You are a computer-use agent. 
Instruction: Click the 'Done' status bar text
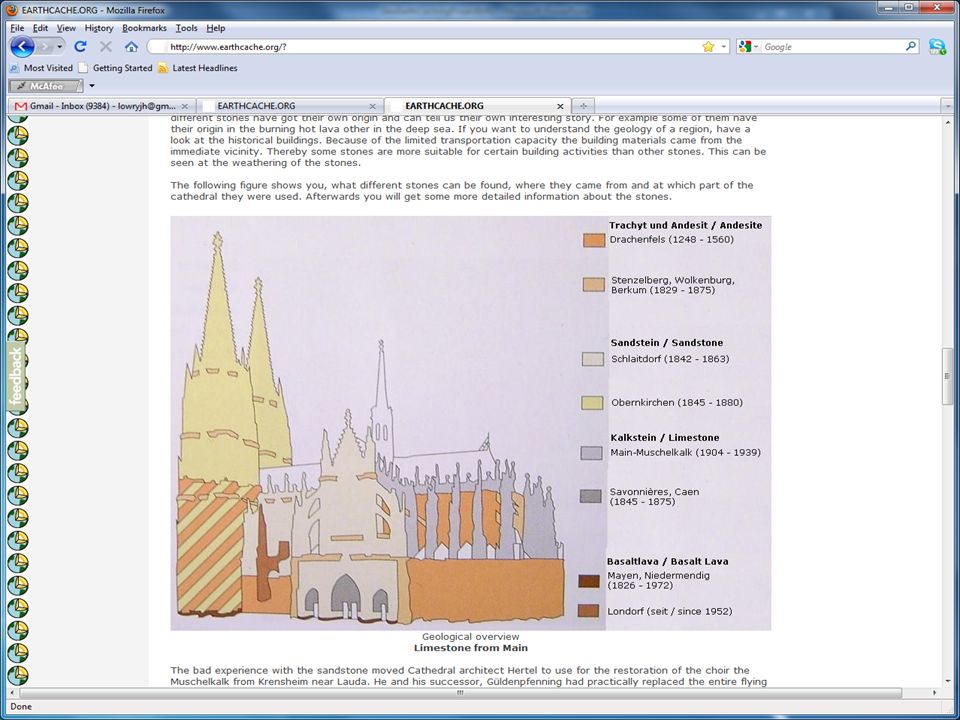[x=21, y=707]
